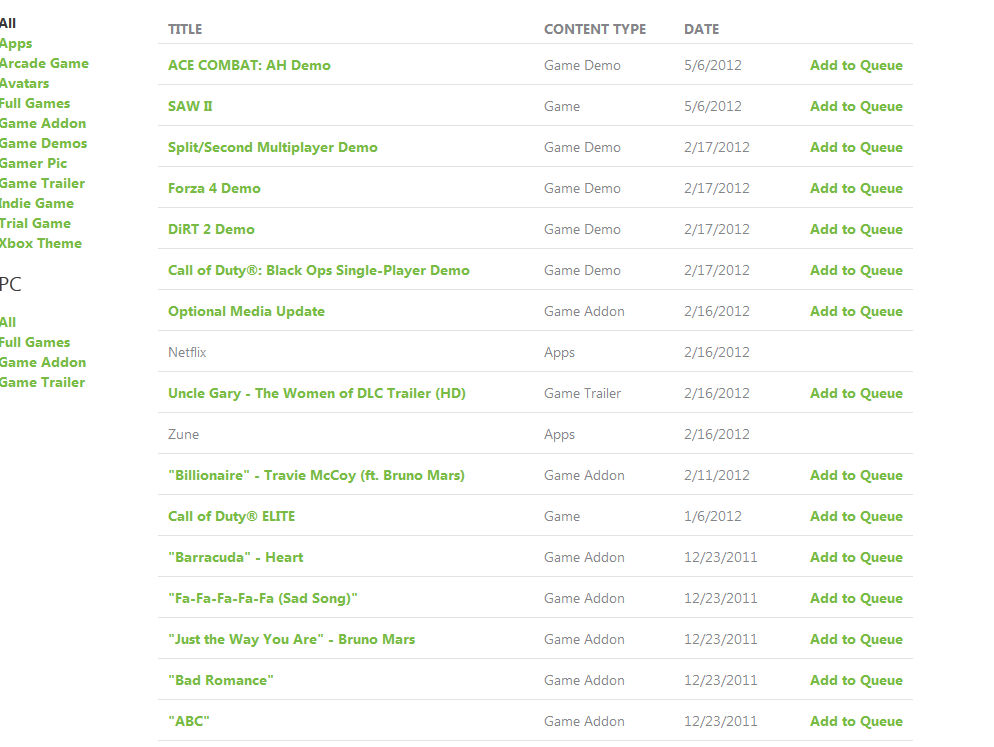Add "Bad Romance" to queue
The width and height of the screenshot is (994, 747).
coord(856,680)
